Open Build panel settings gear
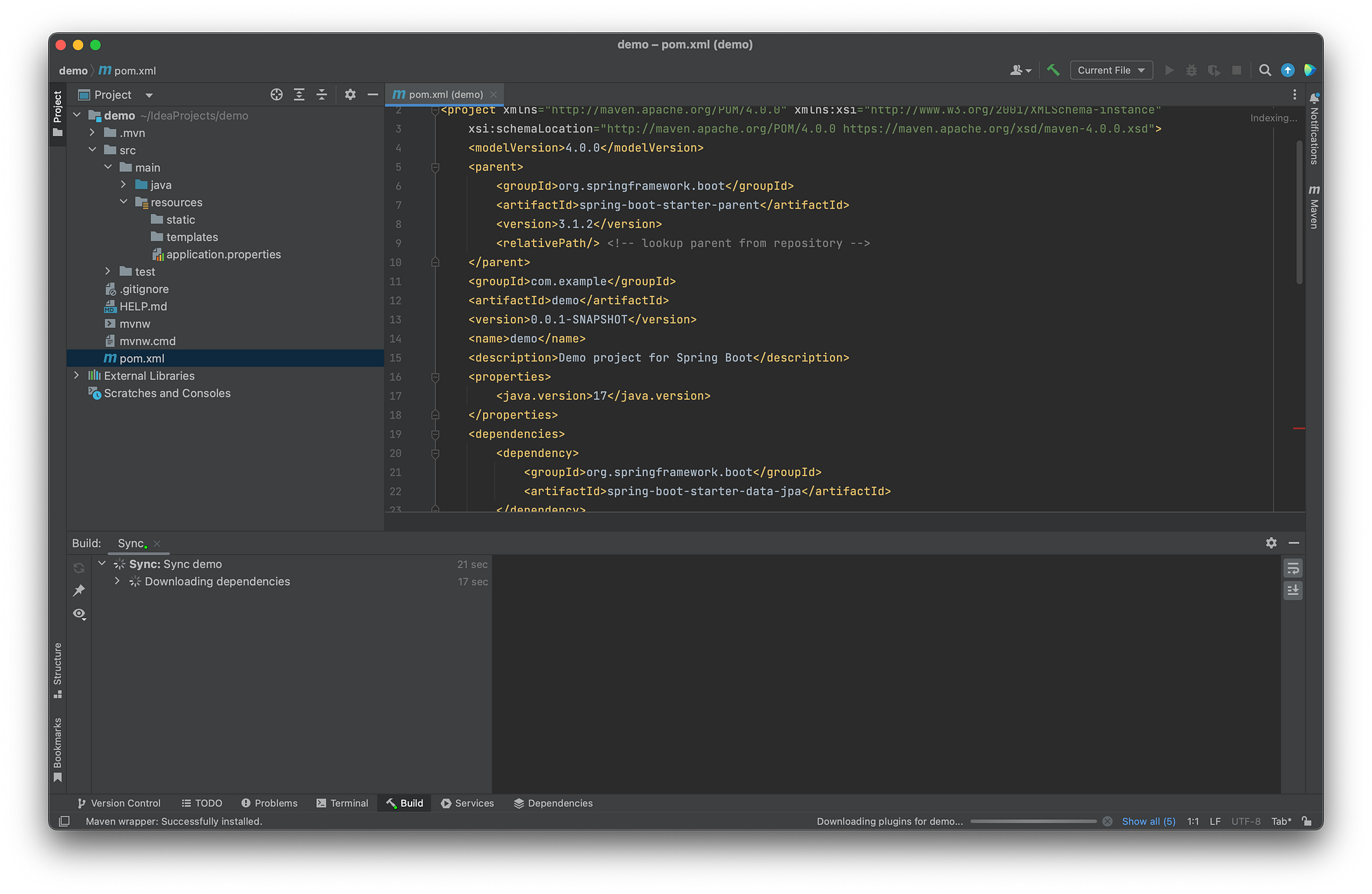The width and height of the screenshot is (1372, 894). click(x=1271, y=543)
